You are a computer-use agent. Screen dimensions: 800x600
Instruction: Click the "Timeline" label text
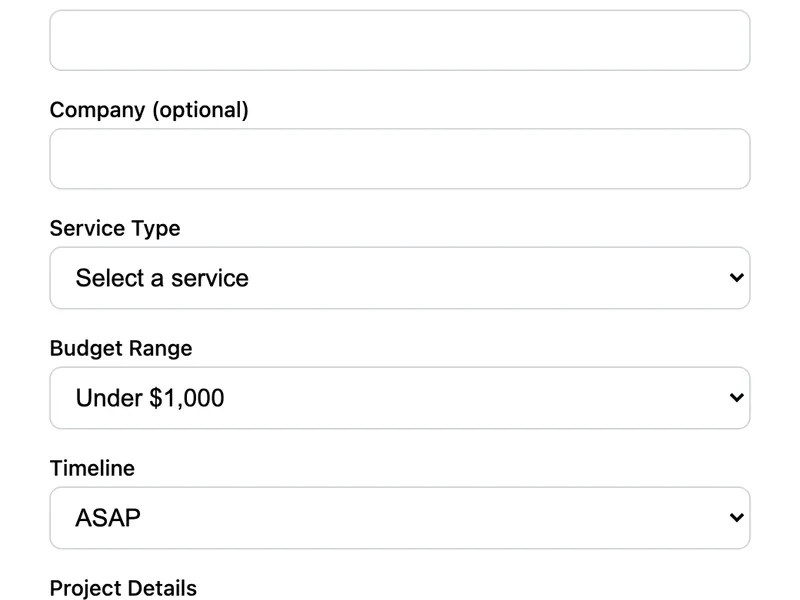click(x=92, y=468)
